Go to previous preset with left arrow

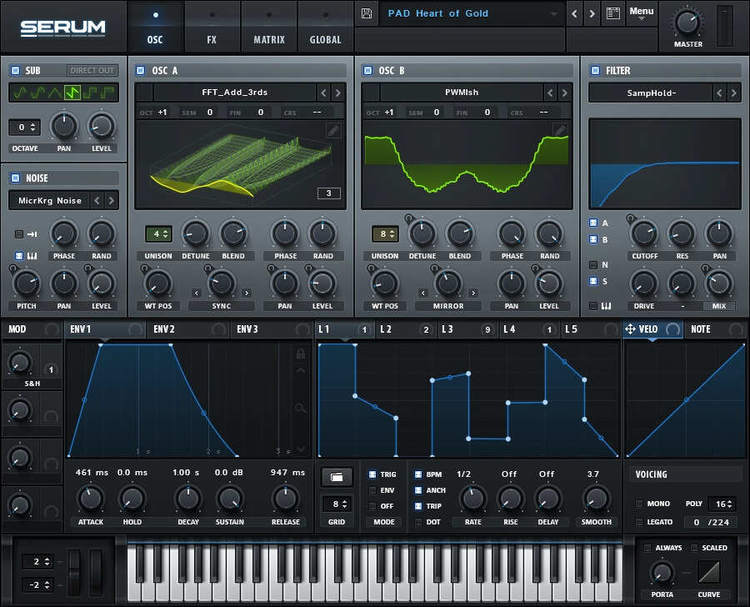[574, 14]
